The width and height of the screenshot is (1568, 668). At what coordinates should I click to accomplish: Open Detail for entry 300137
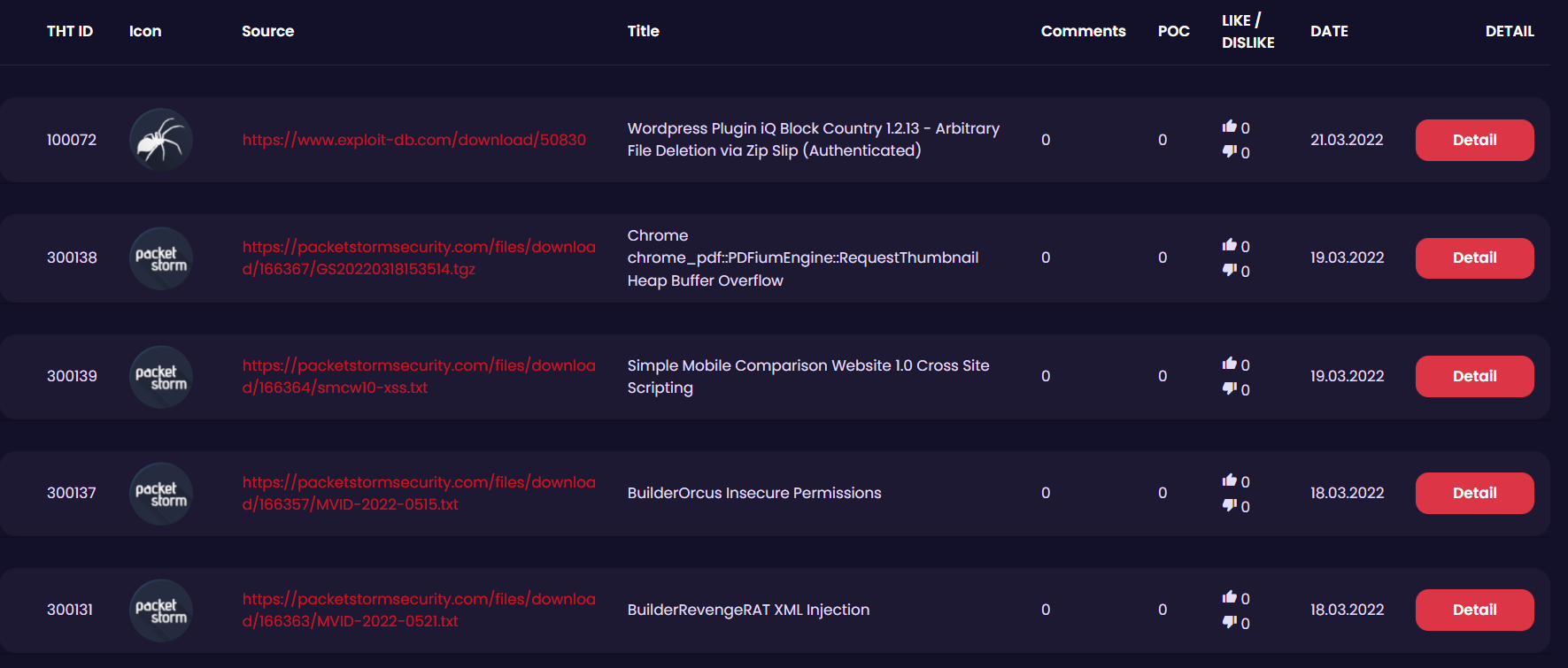pyautogui.click(x=1475, y=493)
